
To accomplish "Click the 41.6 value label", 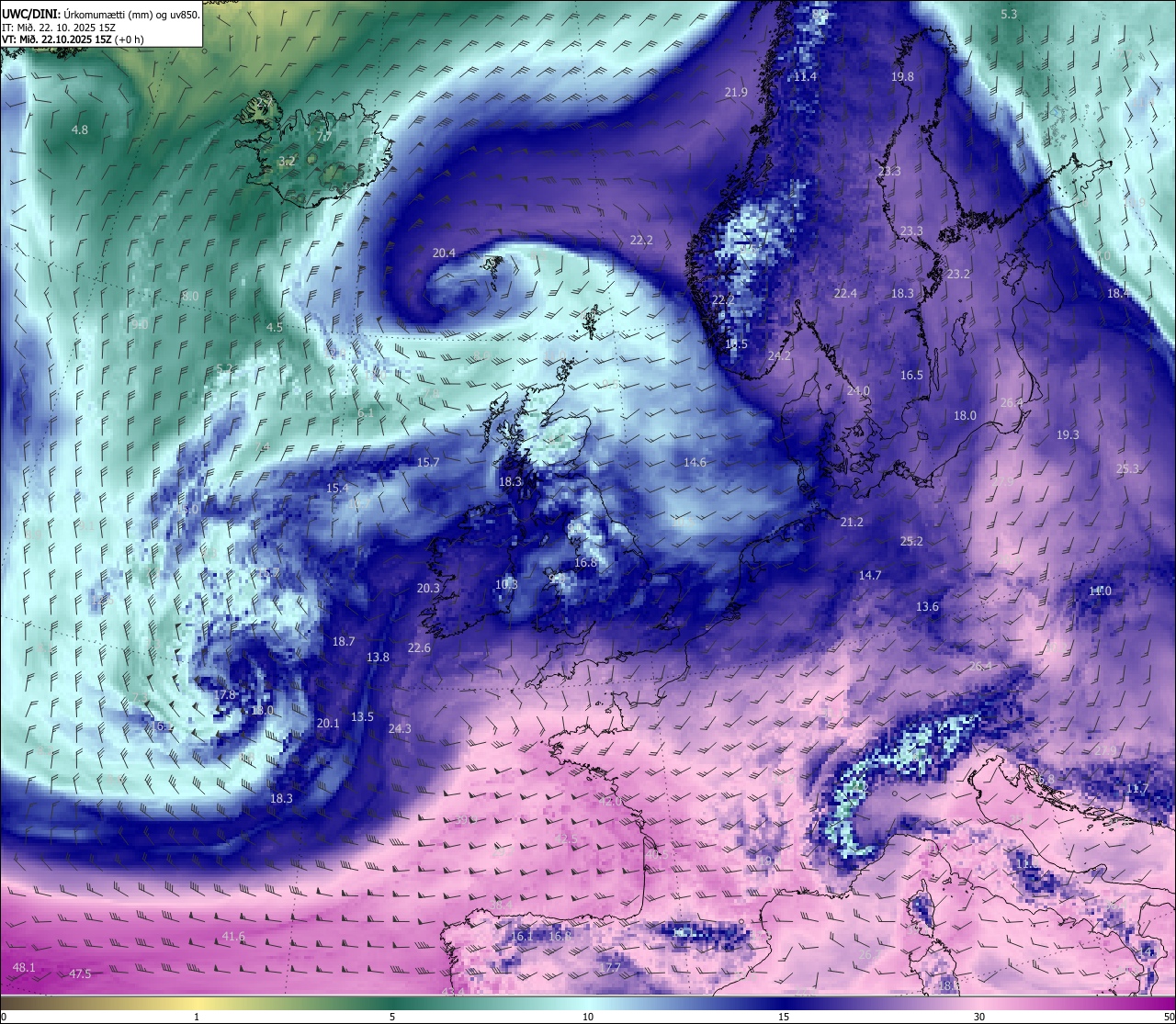I will click(233, 937).
